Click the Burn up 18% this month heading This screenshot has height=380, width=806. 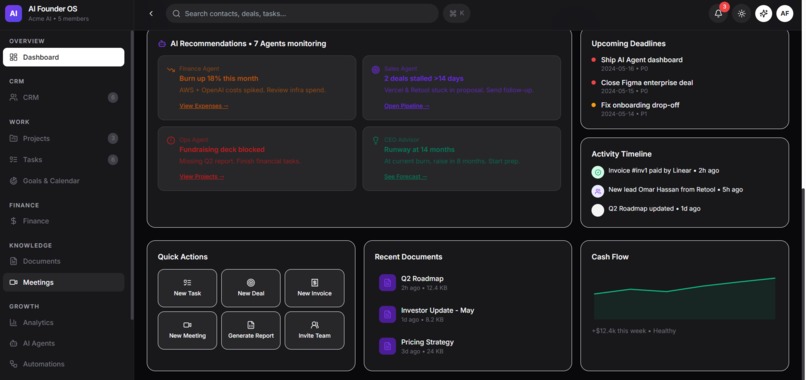[x=218, y=79]
